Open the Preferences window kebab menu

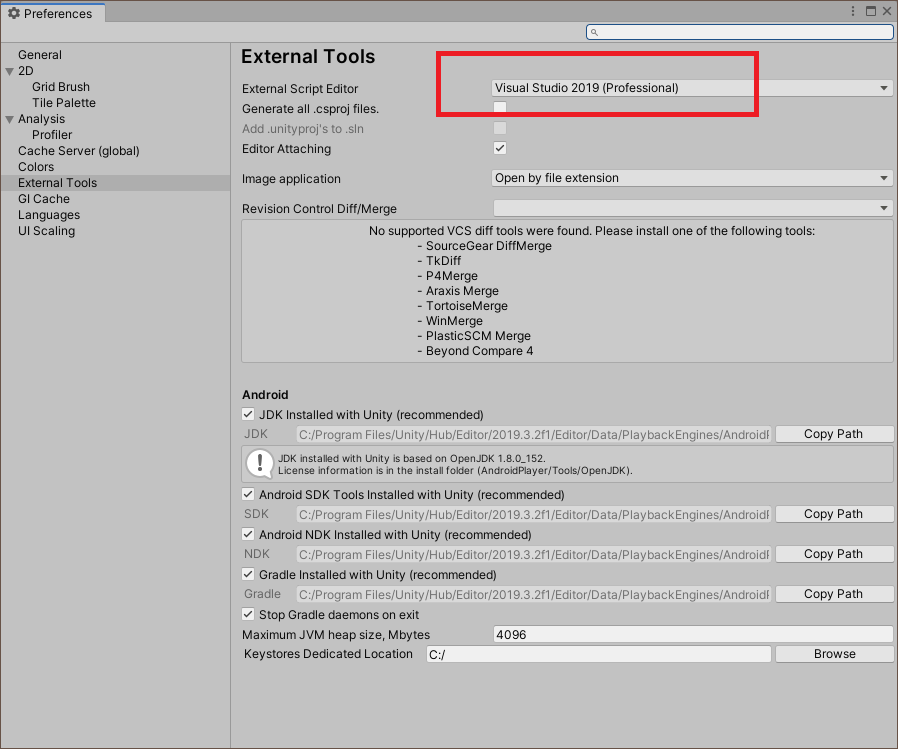(x=853, y=11)
